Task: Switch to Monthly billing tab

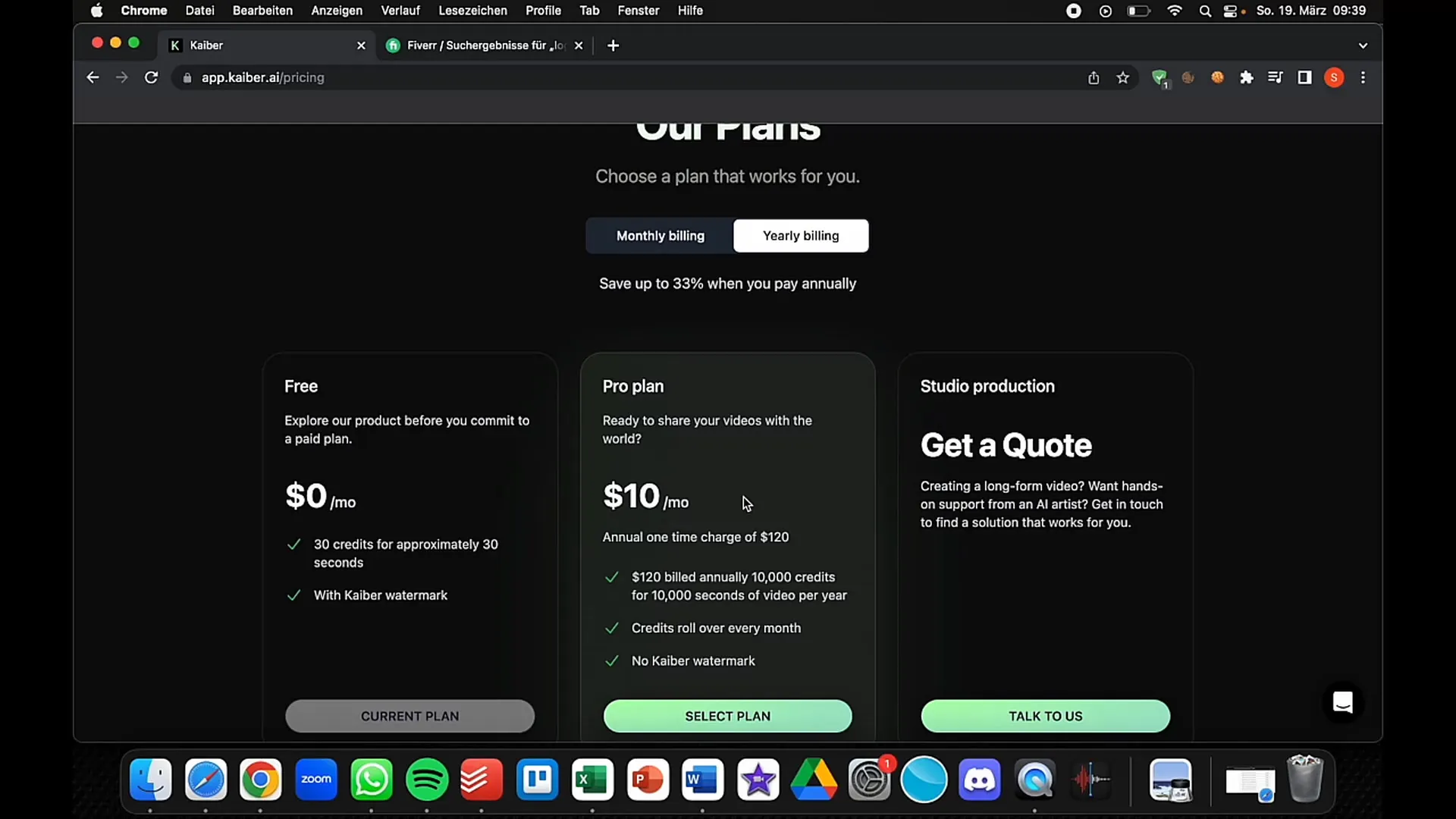Action: (660, 235)
